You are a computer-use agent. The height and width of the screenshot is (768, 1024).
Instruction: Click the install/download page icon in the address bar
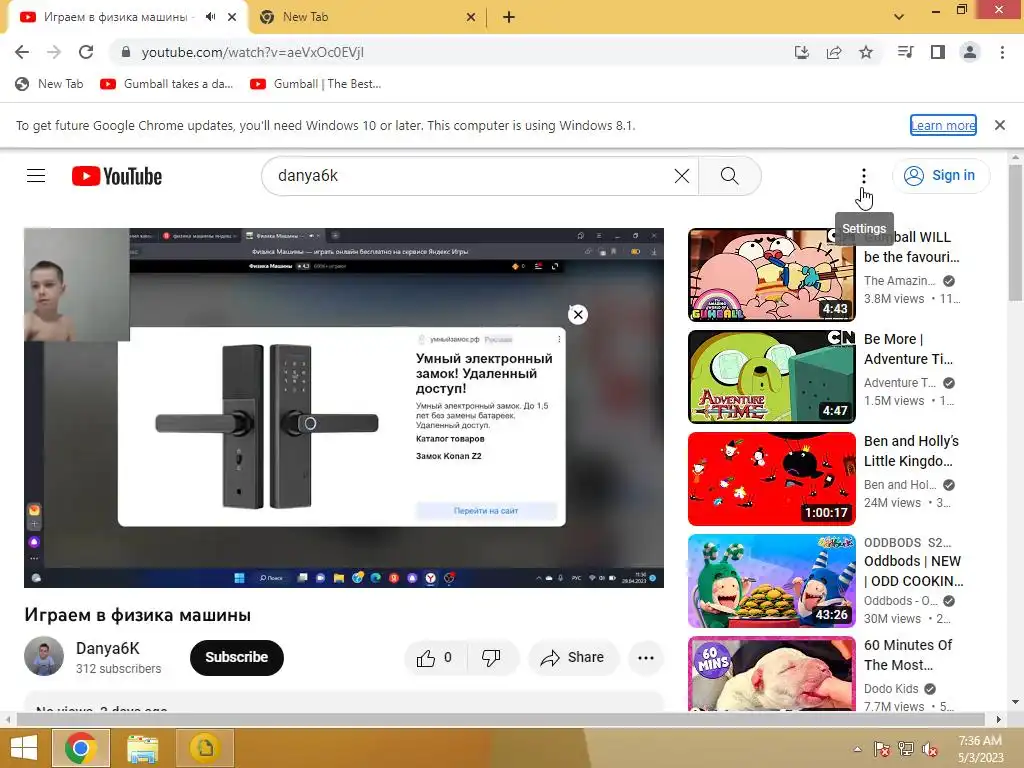click(801, 52)
